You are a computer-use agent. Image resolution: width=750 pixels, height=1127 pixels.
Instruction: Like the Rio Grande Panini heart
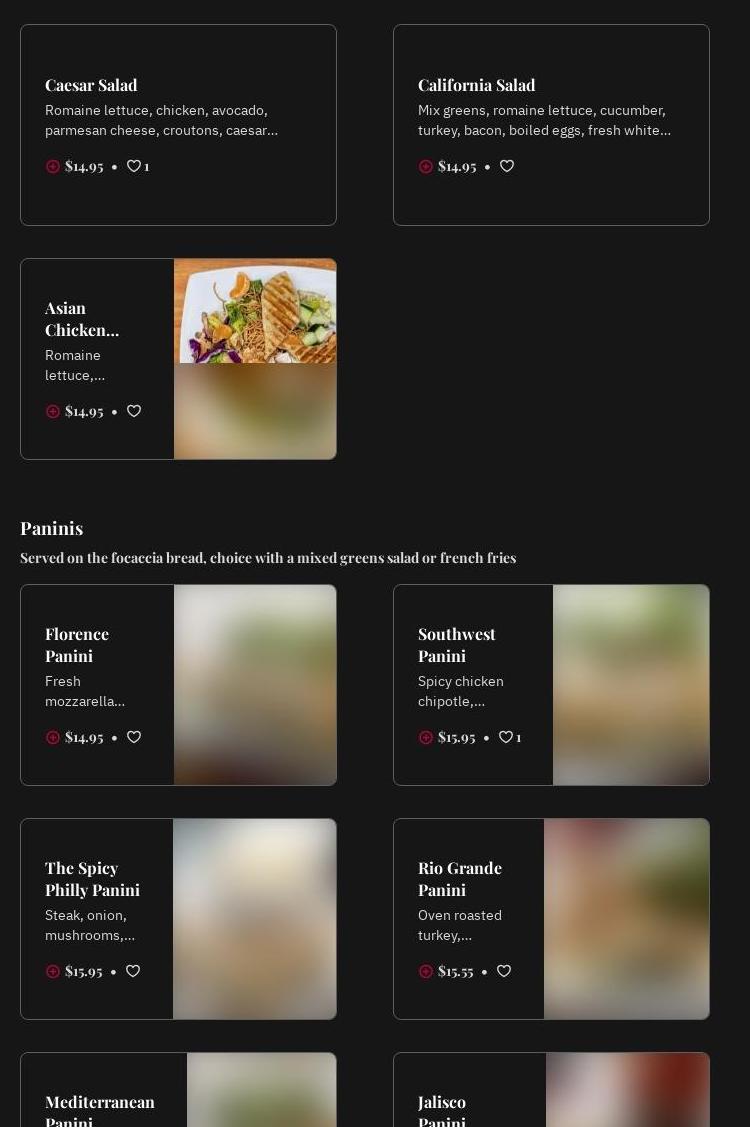click(504, 971)
